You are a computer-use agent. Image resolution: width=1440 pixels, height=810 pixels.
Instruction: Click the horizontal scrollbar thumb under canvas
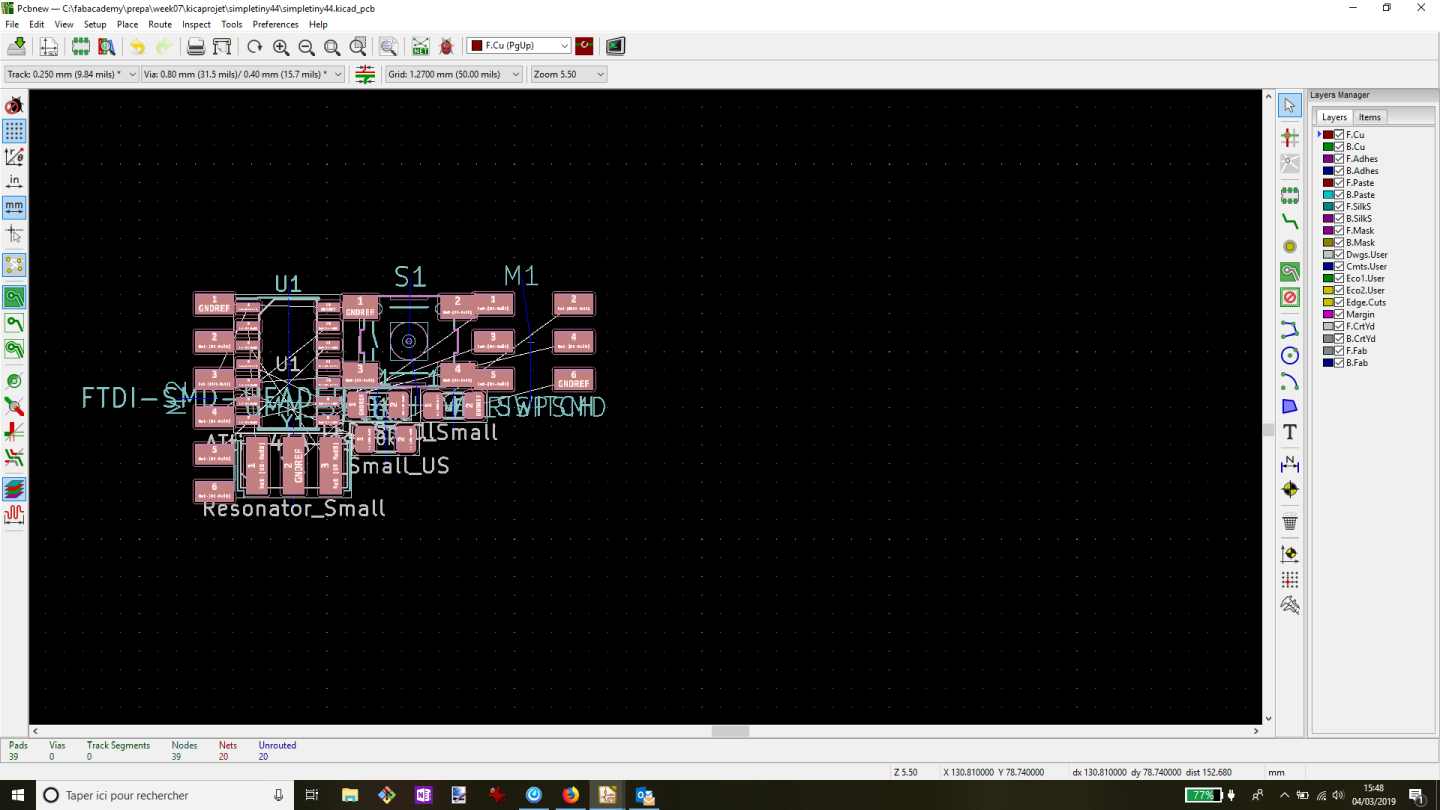tap(730, 731)
